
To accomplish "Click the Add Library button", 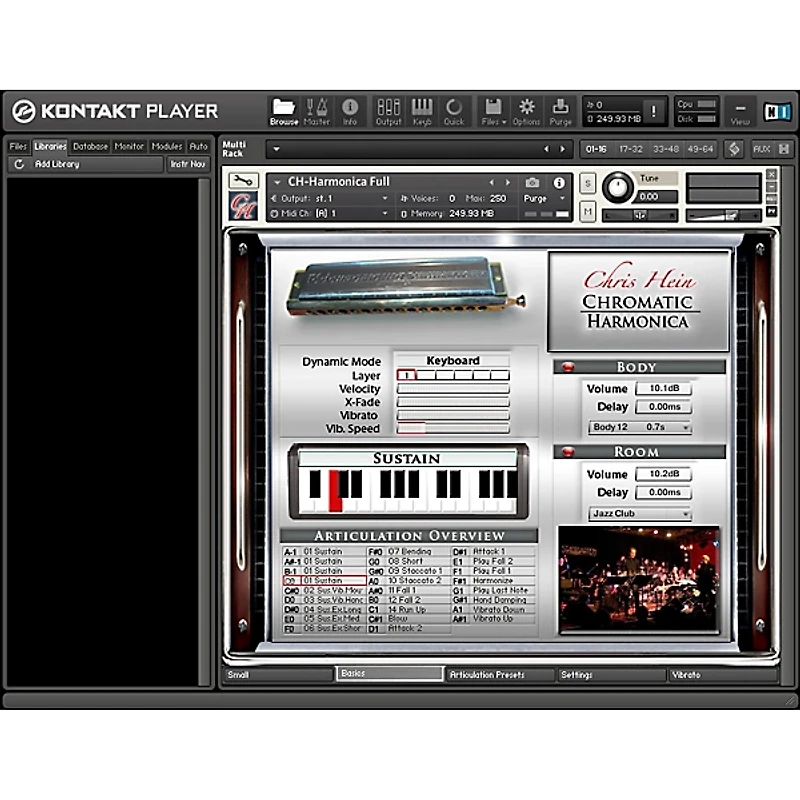I will 57,164.
